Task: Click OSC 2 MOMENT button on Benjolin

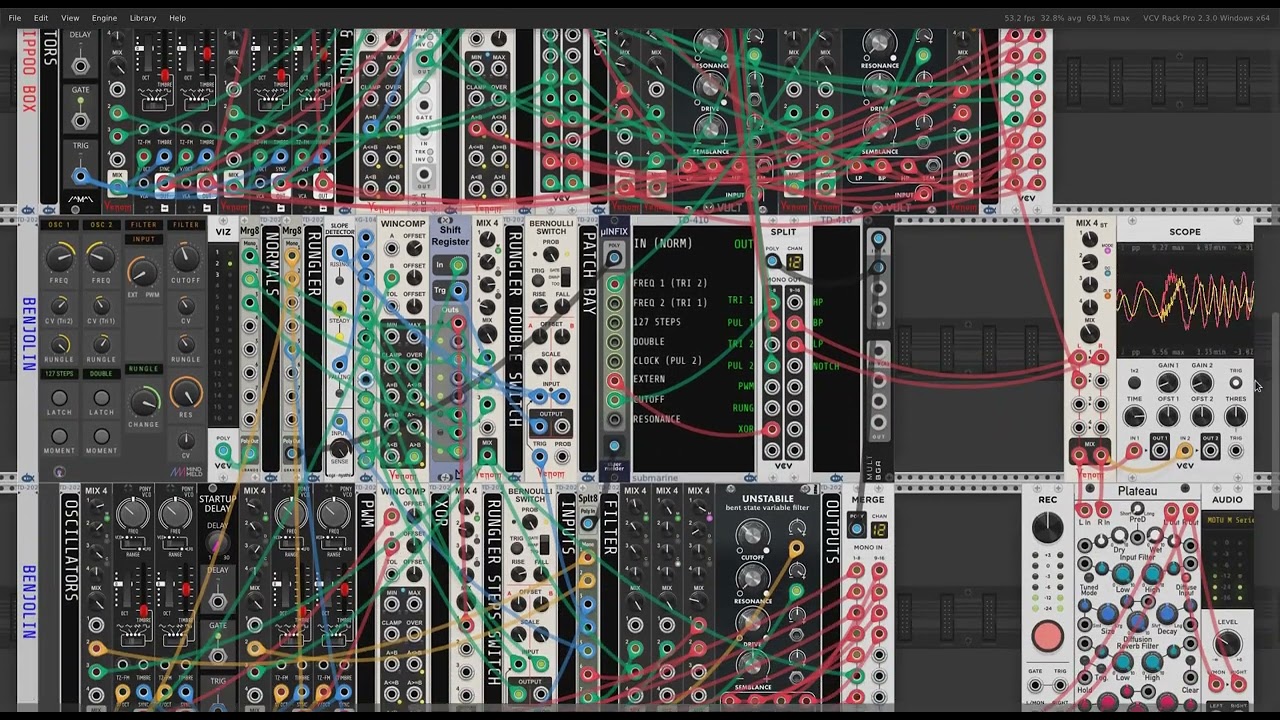Action: [x=101, y=437]
